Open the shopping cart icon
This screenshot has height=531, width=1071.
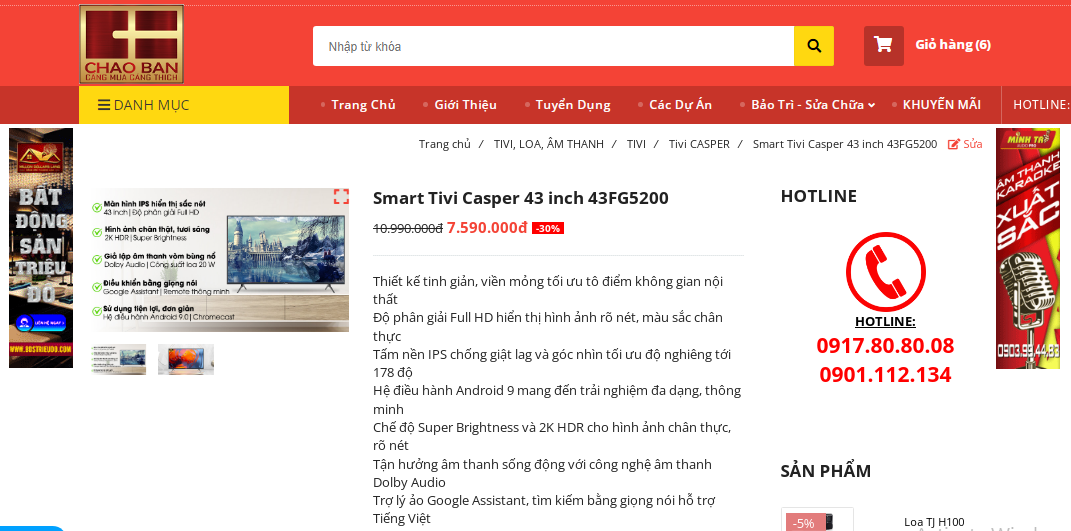point(883,45)
